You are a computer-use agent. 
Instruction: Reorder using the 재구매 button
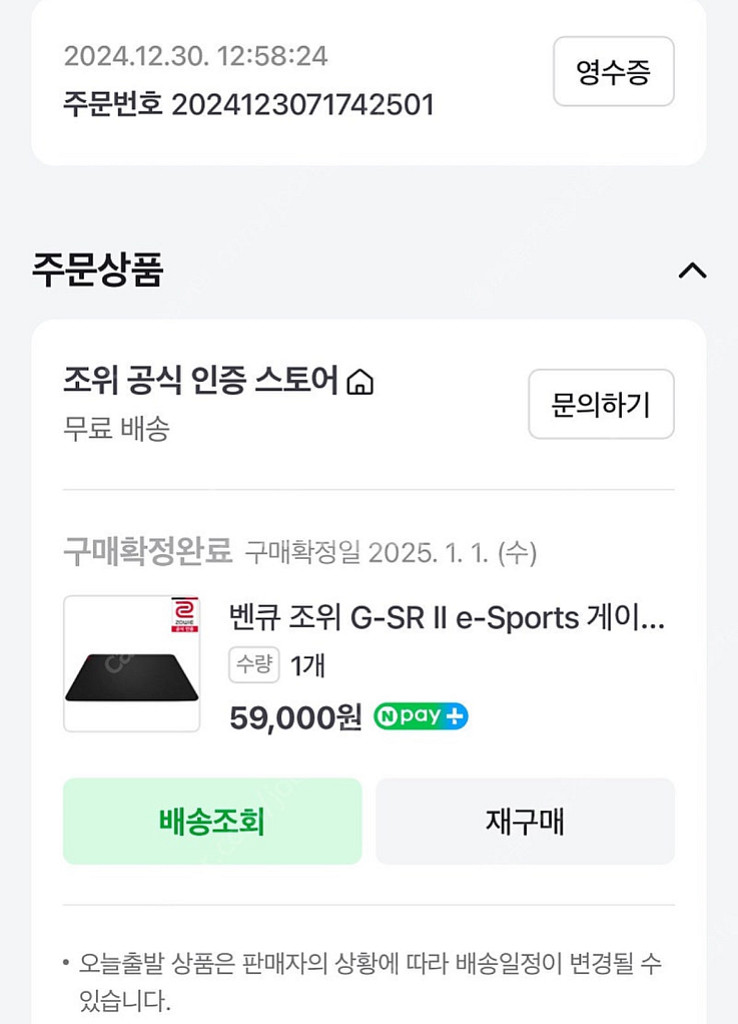[x=525, y=821]
